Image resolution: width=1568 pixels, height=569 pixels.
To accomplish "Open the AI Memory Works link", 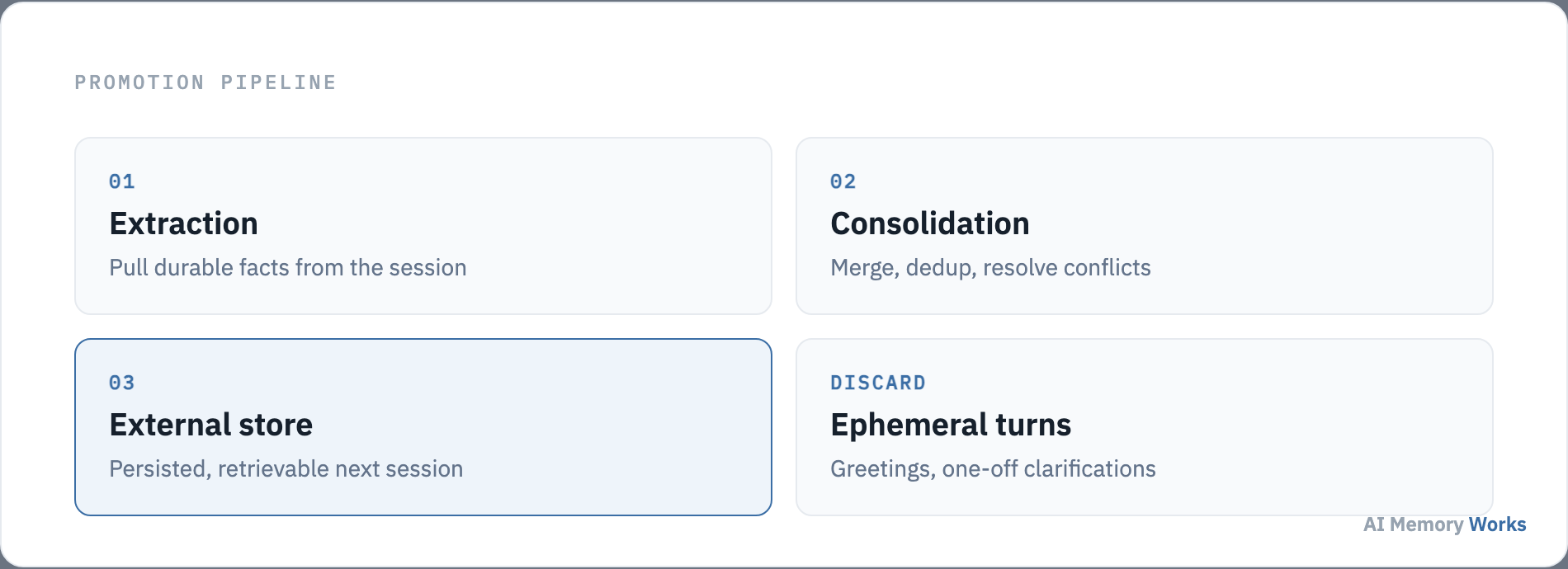I will [x=1444, y=524].
